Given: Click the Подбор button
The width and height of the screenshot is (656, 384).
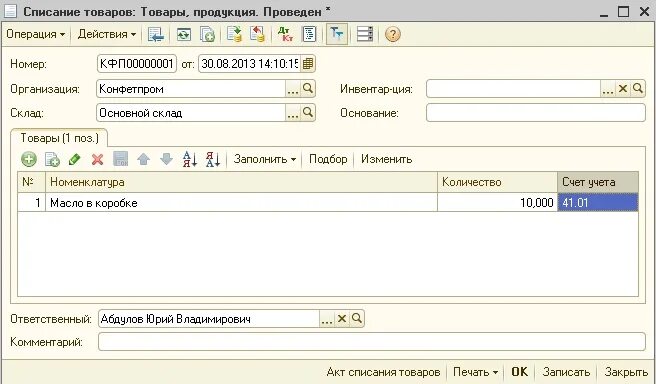Looking at the screenshot, I should click(328, 159).
